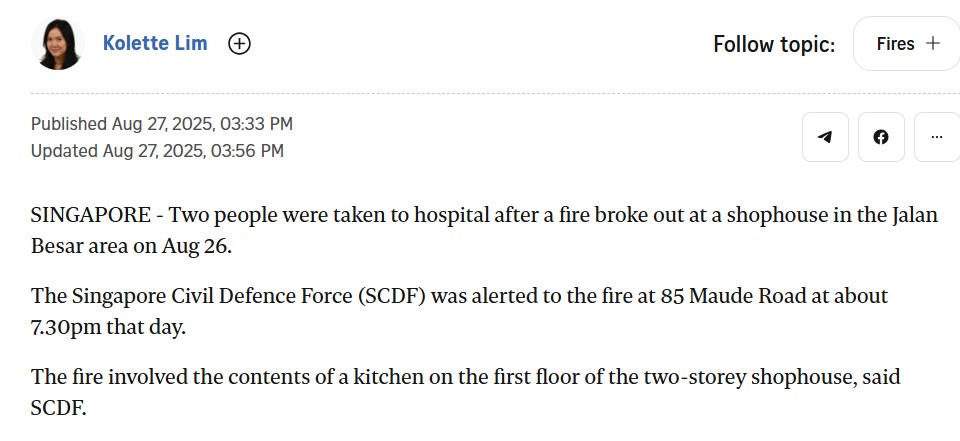Open more sharing options with the ellipsis icon

(x=937, y=137)
